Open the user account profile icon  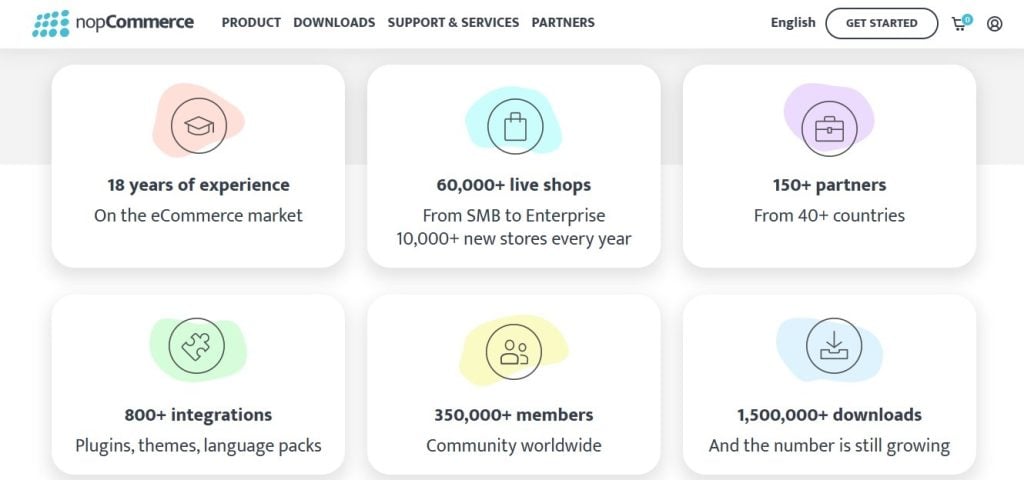(994, 24)
